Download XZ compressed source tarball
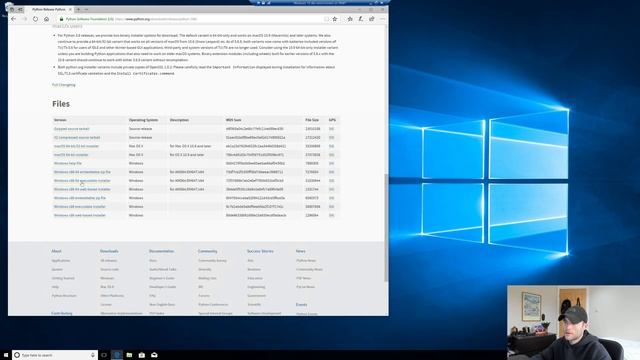The width and height of the screenshot is (640, 360). [x=77, y=138]
